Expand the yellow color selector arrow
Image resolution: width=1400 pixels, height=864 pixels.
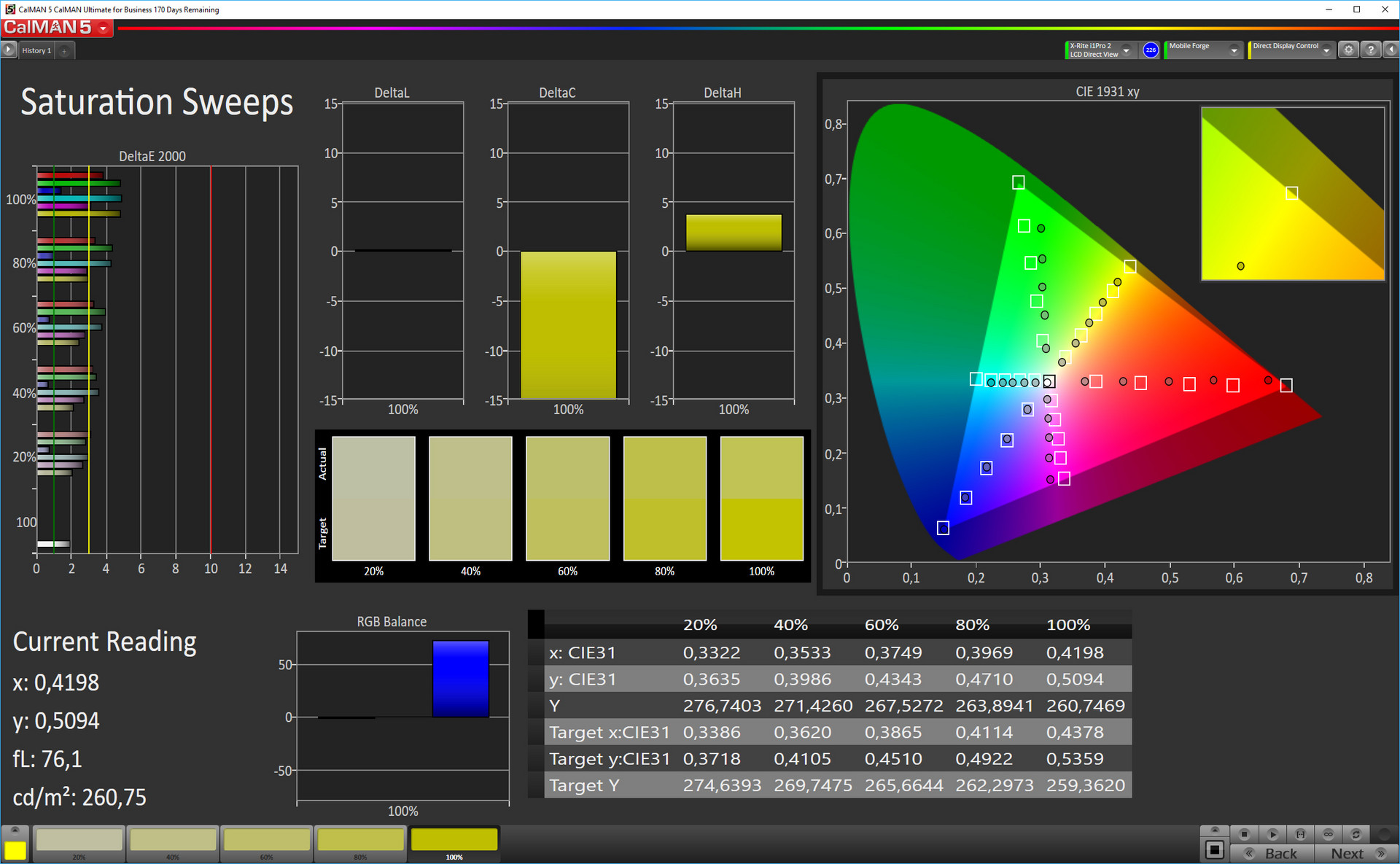click(x=15, y=830)
